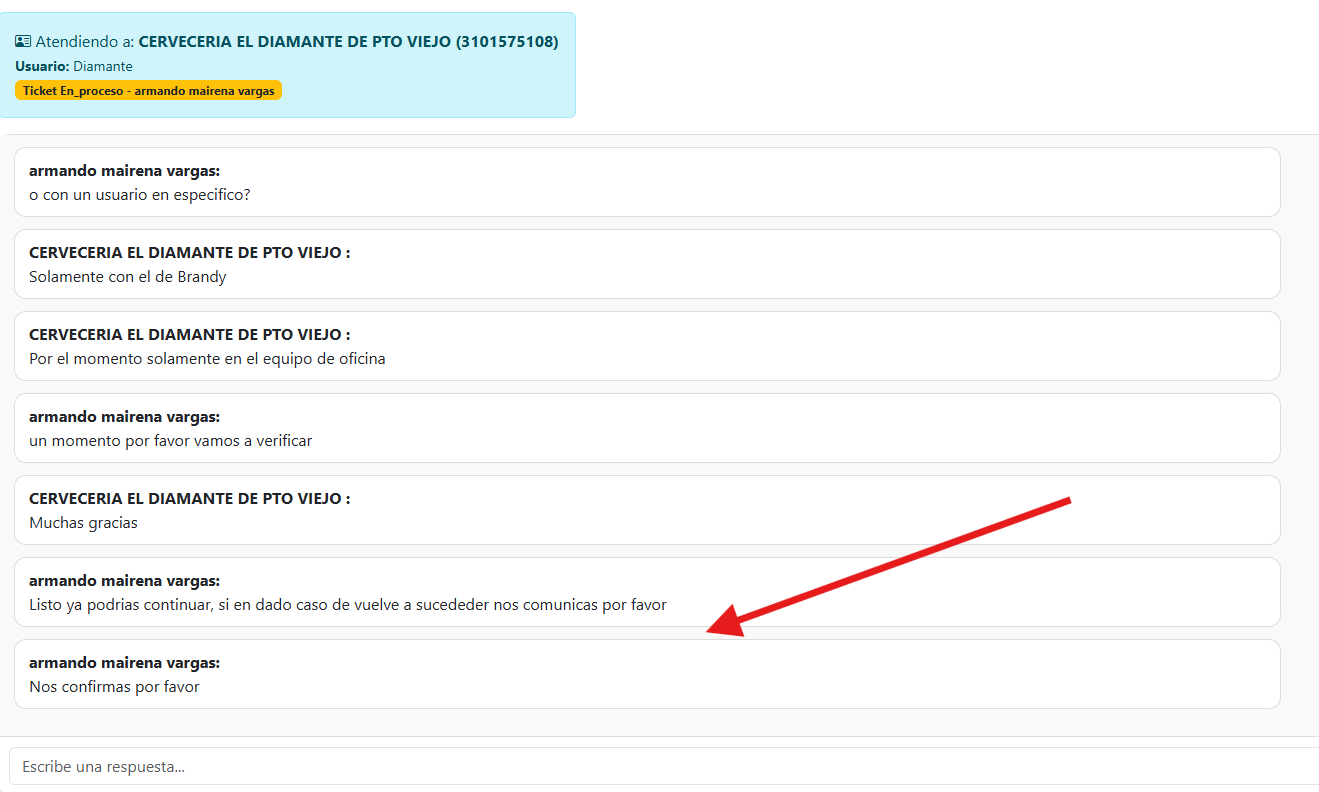The image size is (1319, 792).
Task: Click the 'Muchas gracias' message text
Action: 83,523
